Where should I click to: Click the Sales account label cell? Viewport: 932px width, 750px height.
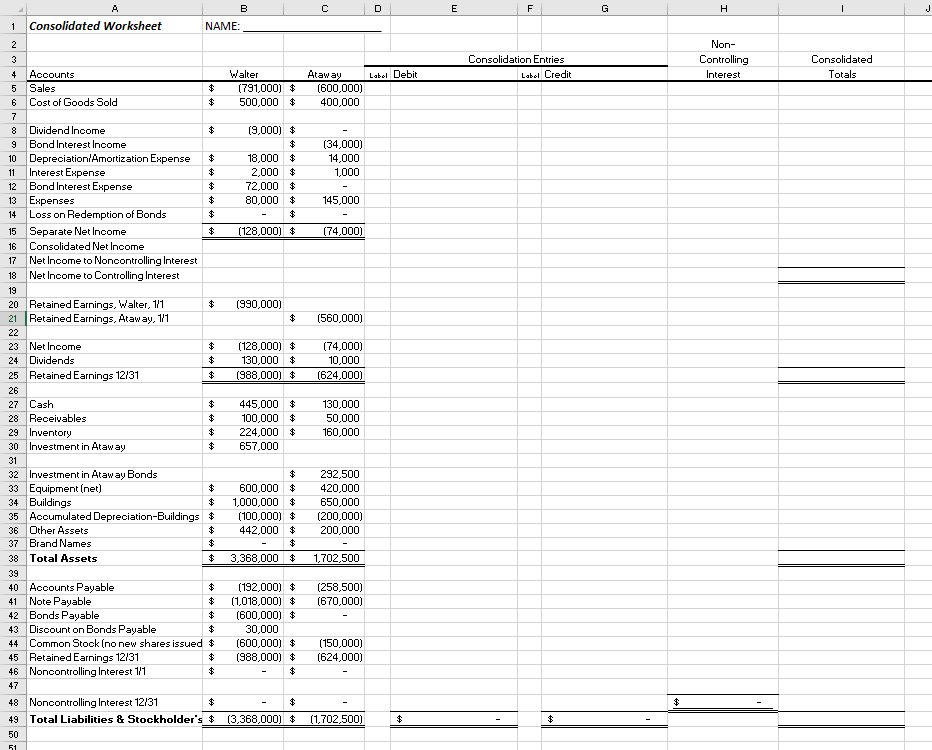(115, 88)
